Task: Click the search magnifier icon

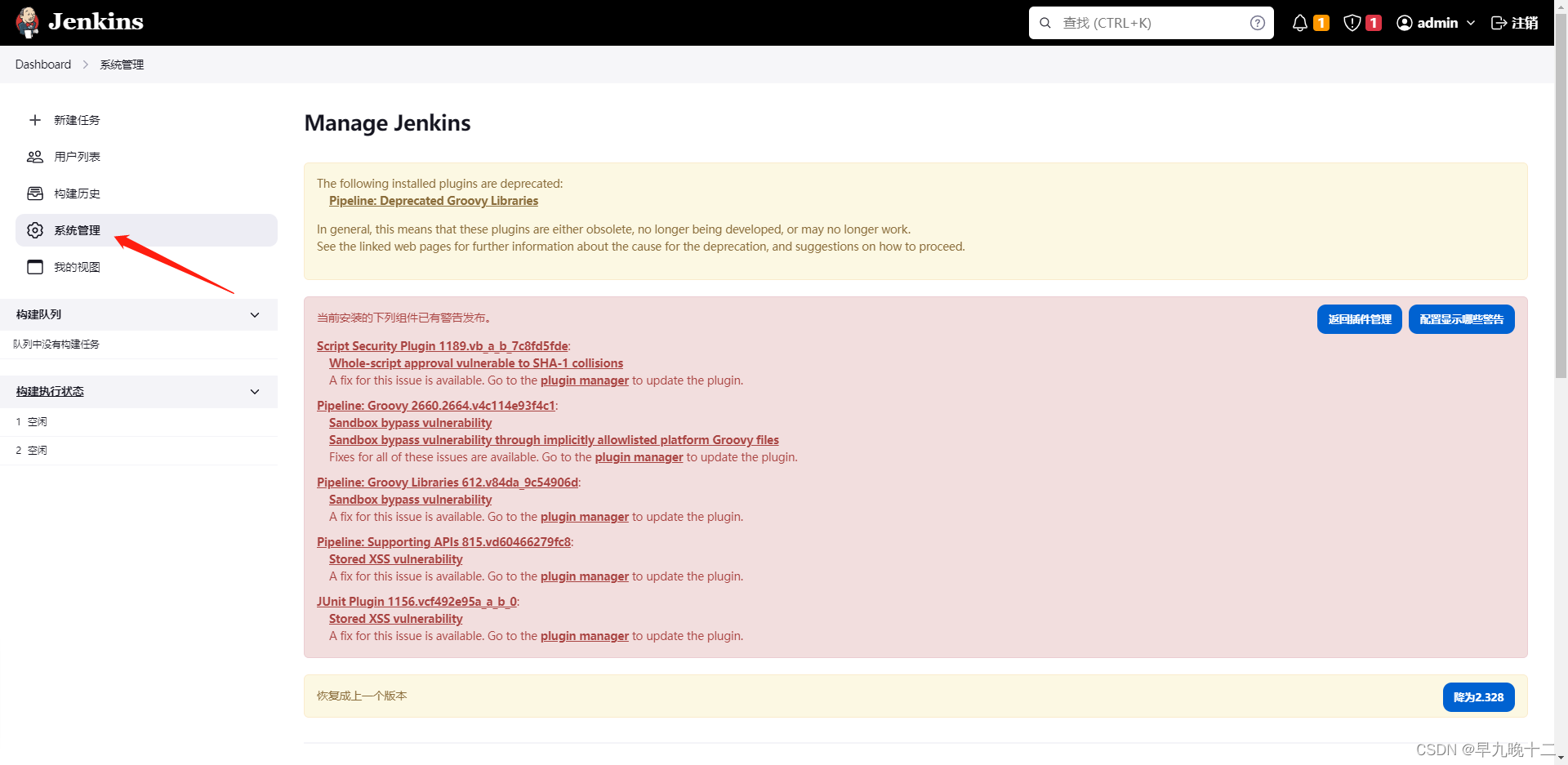Action: pyautogui.click(x=1045, y=23)
